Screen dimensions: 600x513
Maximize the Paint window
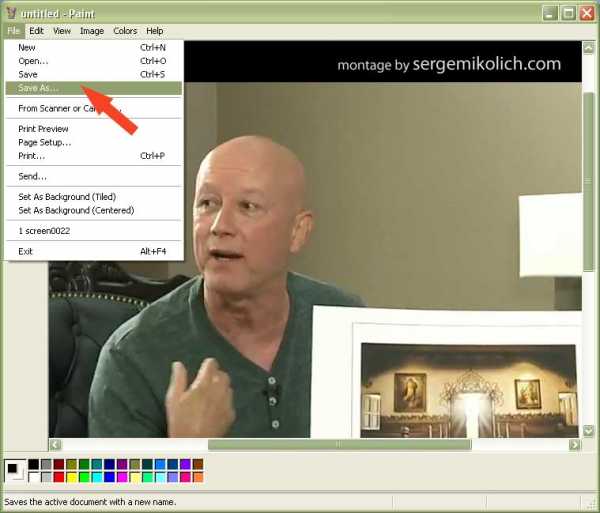(x=569, y=14)
